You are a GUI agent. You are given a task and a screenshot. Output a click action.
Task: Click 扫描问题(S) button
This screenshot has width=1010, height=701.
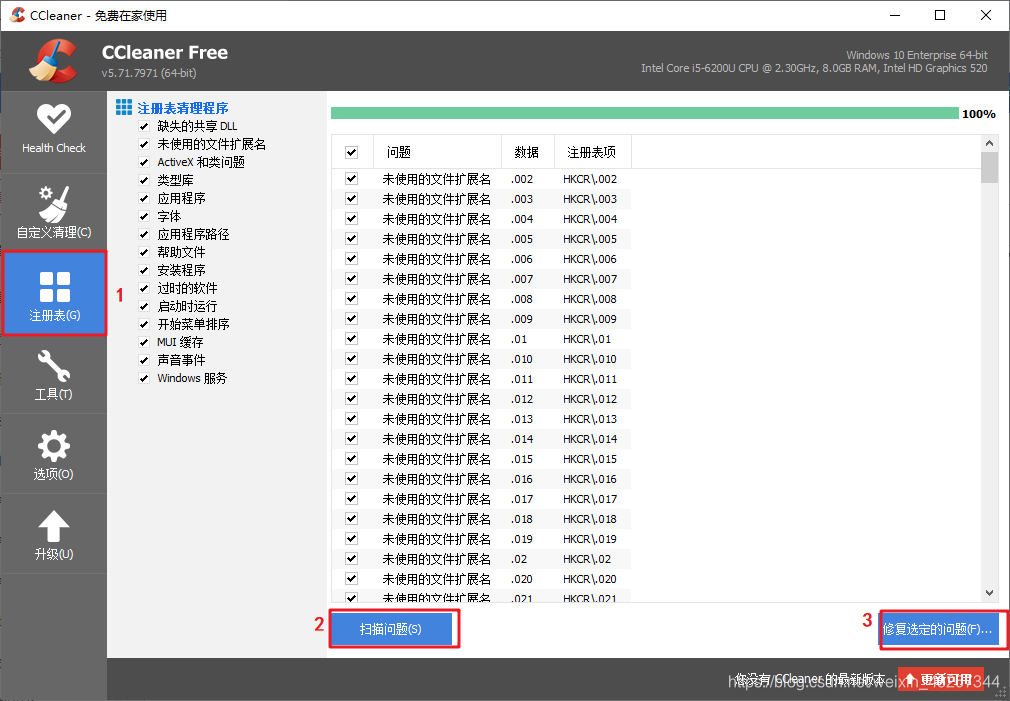[x=390, y=629]
